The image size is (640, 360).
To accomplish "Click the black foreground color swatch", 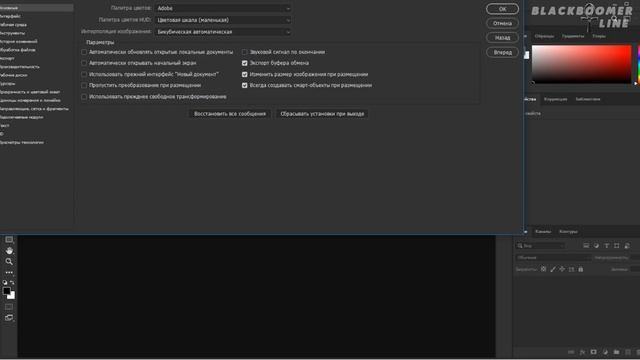I will pyautogui.click(x=6, y=291).
